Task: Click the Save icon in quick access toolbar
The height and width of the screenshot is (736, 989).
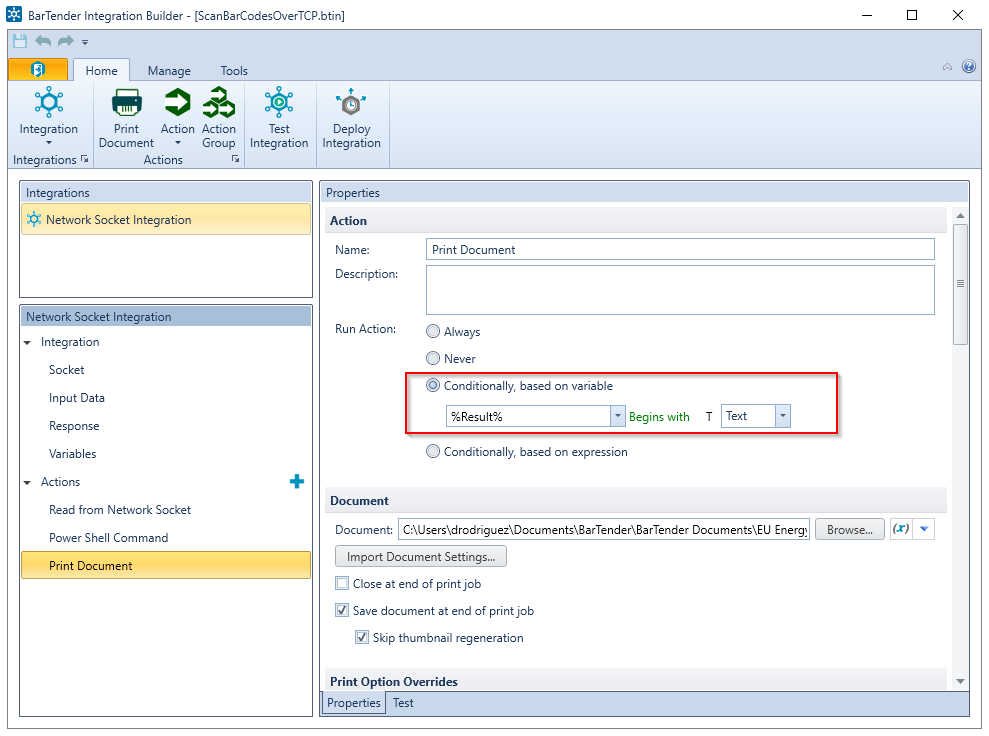Action: click(20, 41)
